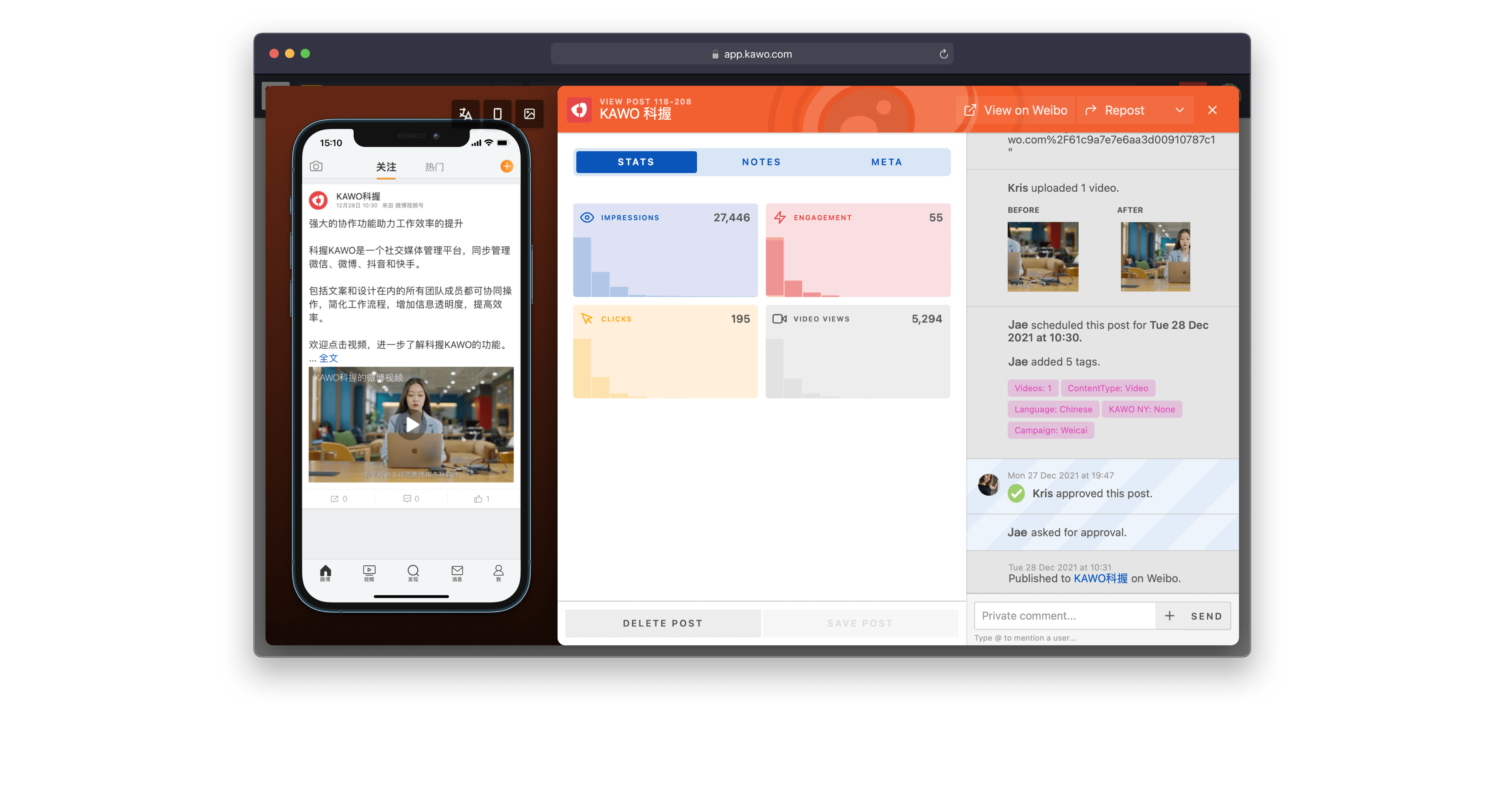The height and width of the screenshot is (788, 1512).
Task: Close the post view panel
Action: point(1213,110)
